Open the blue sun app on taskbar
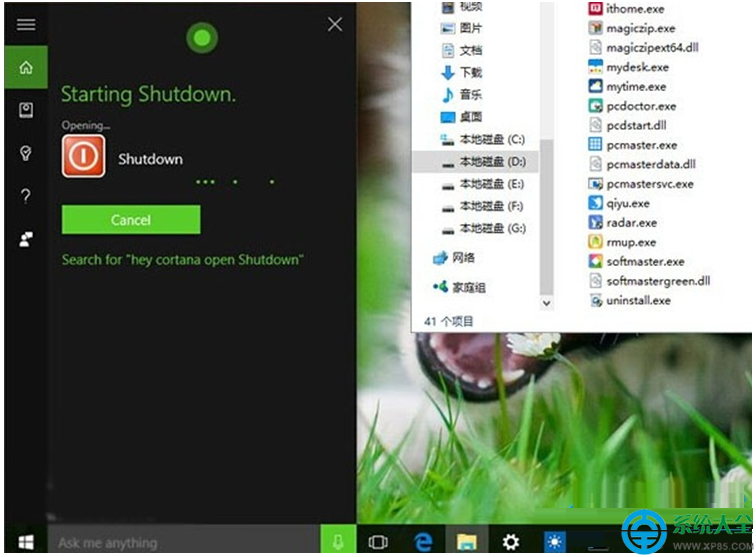This screenshot has height=557, width=756. [554, 542]
